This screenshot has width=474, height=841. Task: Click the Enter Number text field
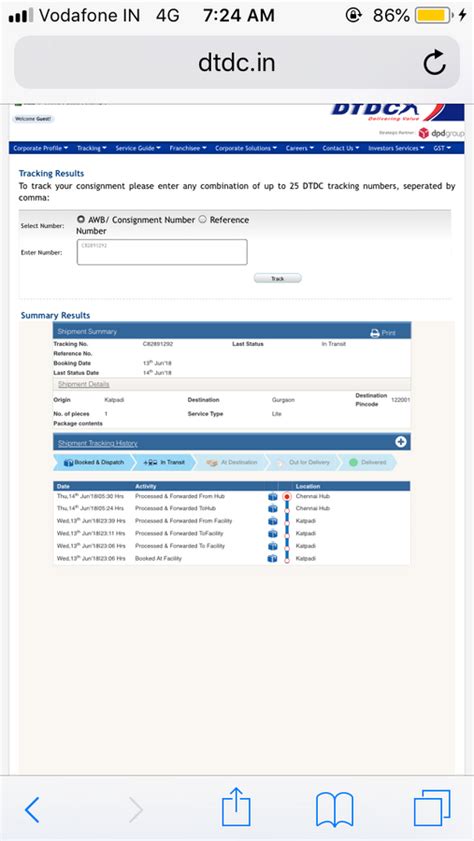tap(162, 252)
